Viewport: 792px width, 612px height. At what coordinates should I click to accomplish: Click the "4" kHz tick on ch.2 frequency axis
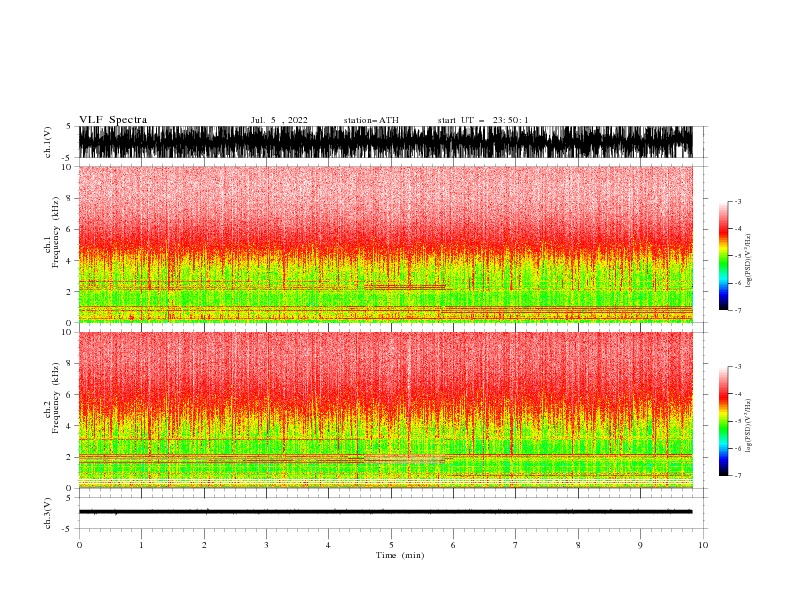coord(69,426)
